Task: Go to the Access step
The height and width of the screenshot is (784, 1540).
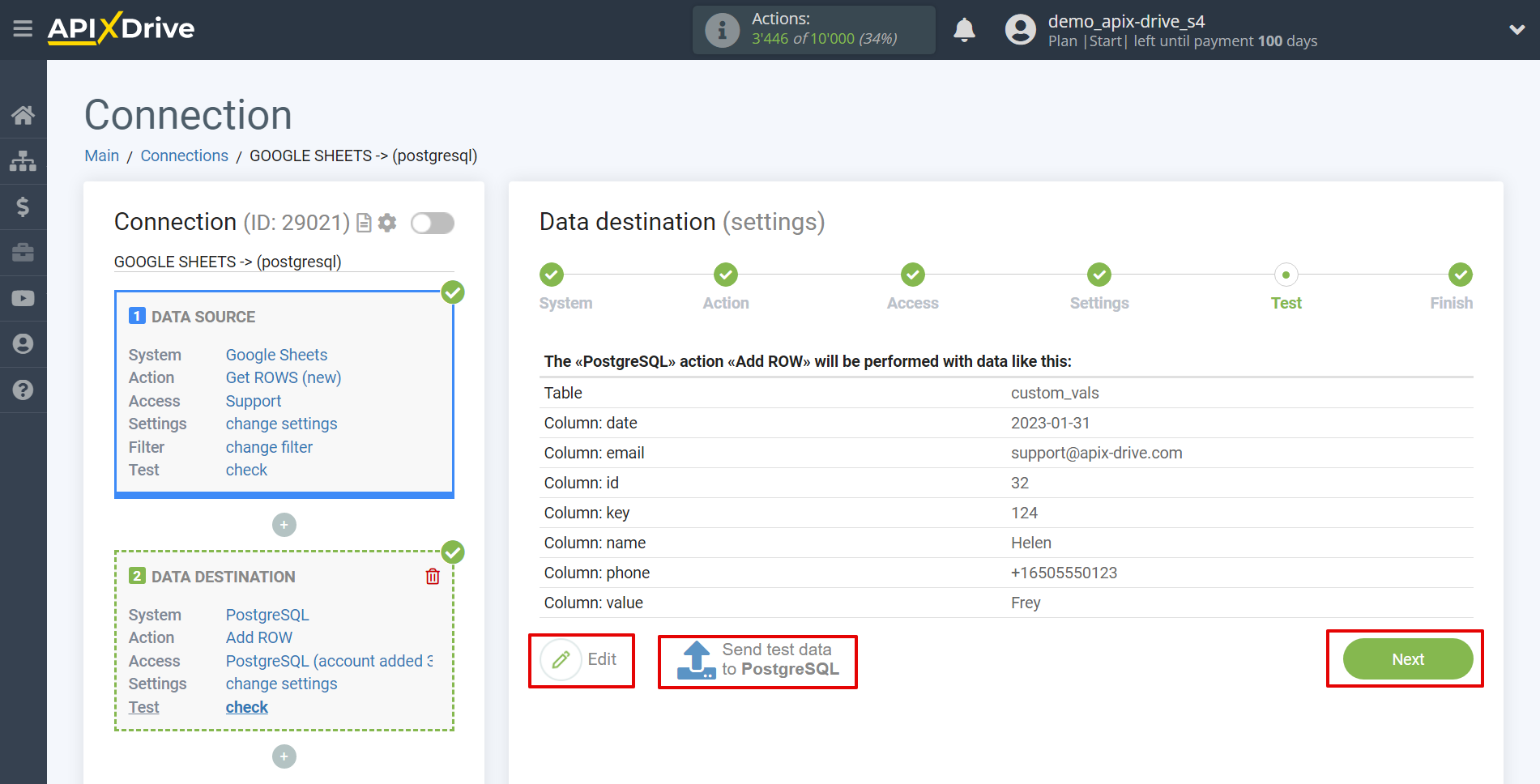Action: (x=913, y=275)
